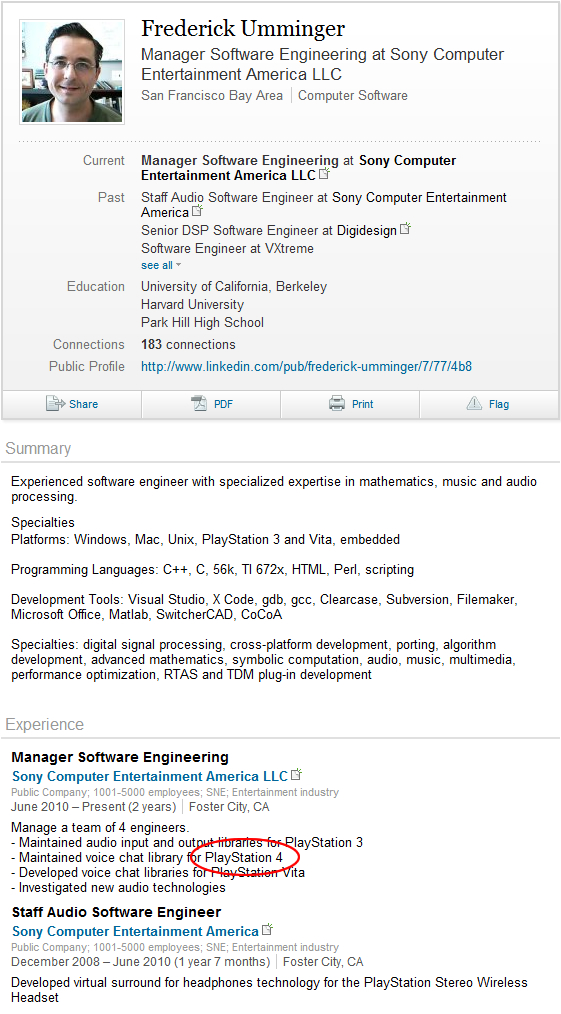561x1014 pixels.
Task: Click the printer icon
Action: point(337,404)
